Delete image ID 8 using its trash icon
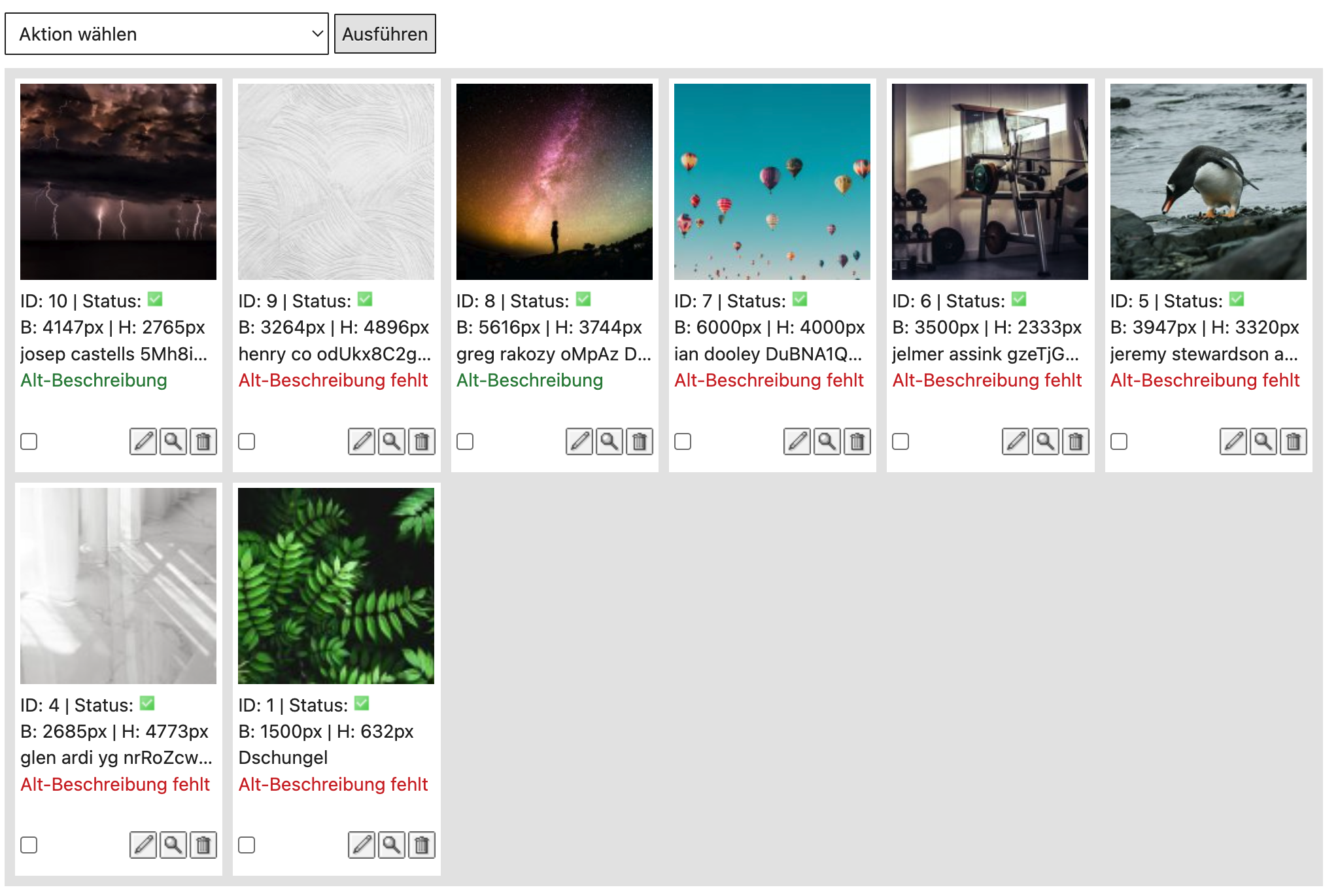The height and width of the screenshot is (896, 1338). [x=640, y=441]
